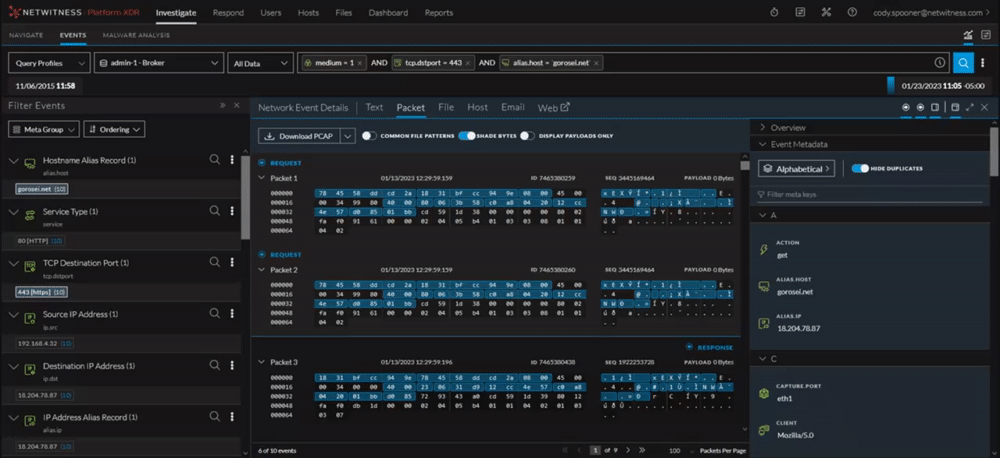Expand the Overview section

788,128
